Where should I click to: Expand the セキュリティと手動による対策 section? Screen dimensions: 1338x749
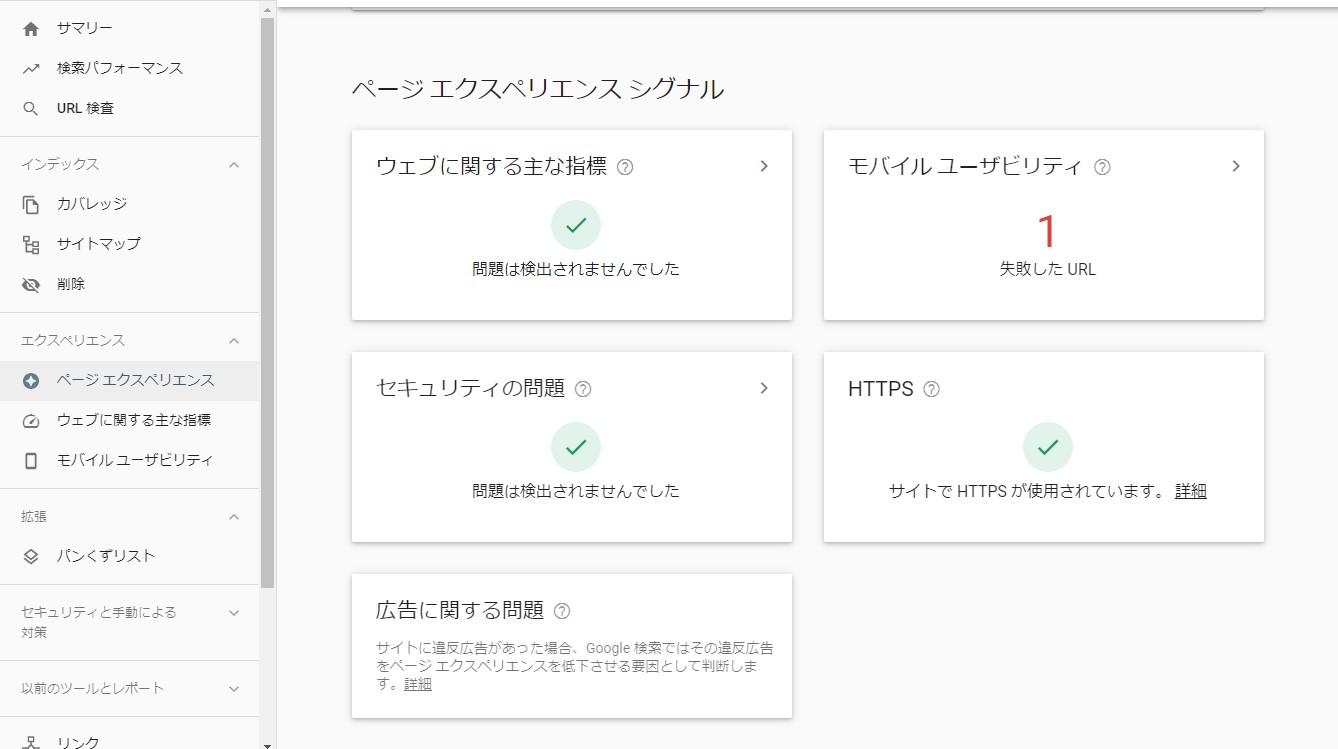(234, 612)
